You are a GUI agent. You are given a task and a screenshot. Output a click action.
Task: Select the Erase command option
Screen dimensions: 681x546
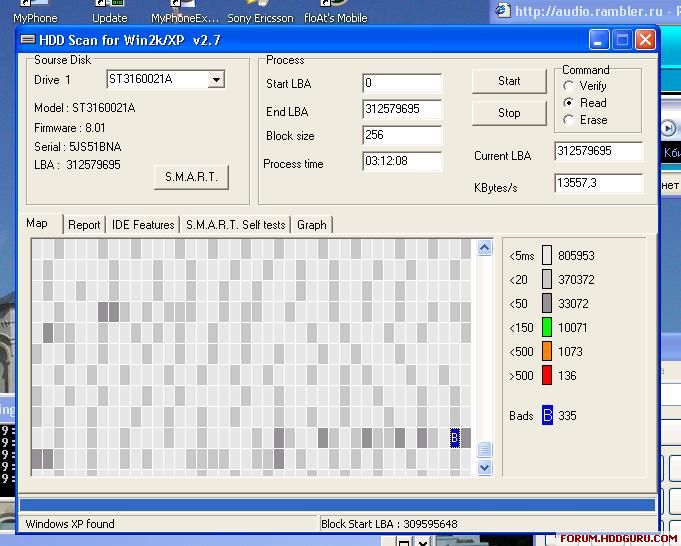(569, 120)
